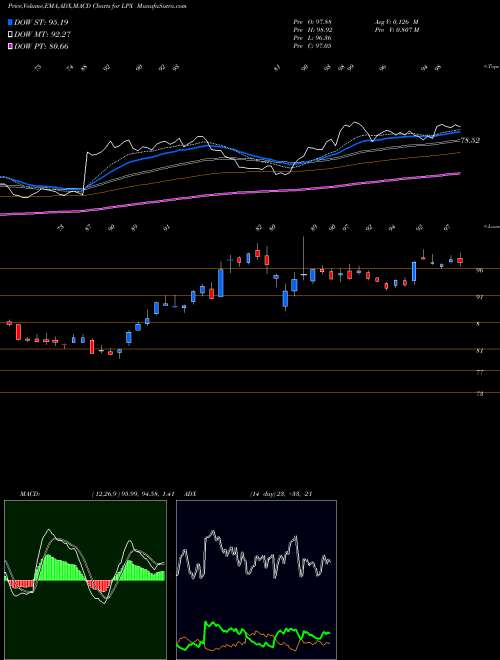Click the MACD panel heading
Screen dimensions: 500x660
(29, 494)
